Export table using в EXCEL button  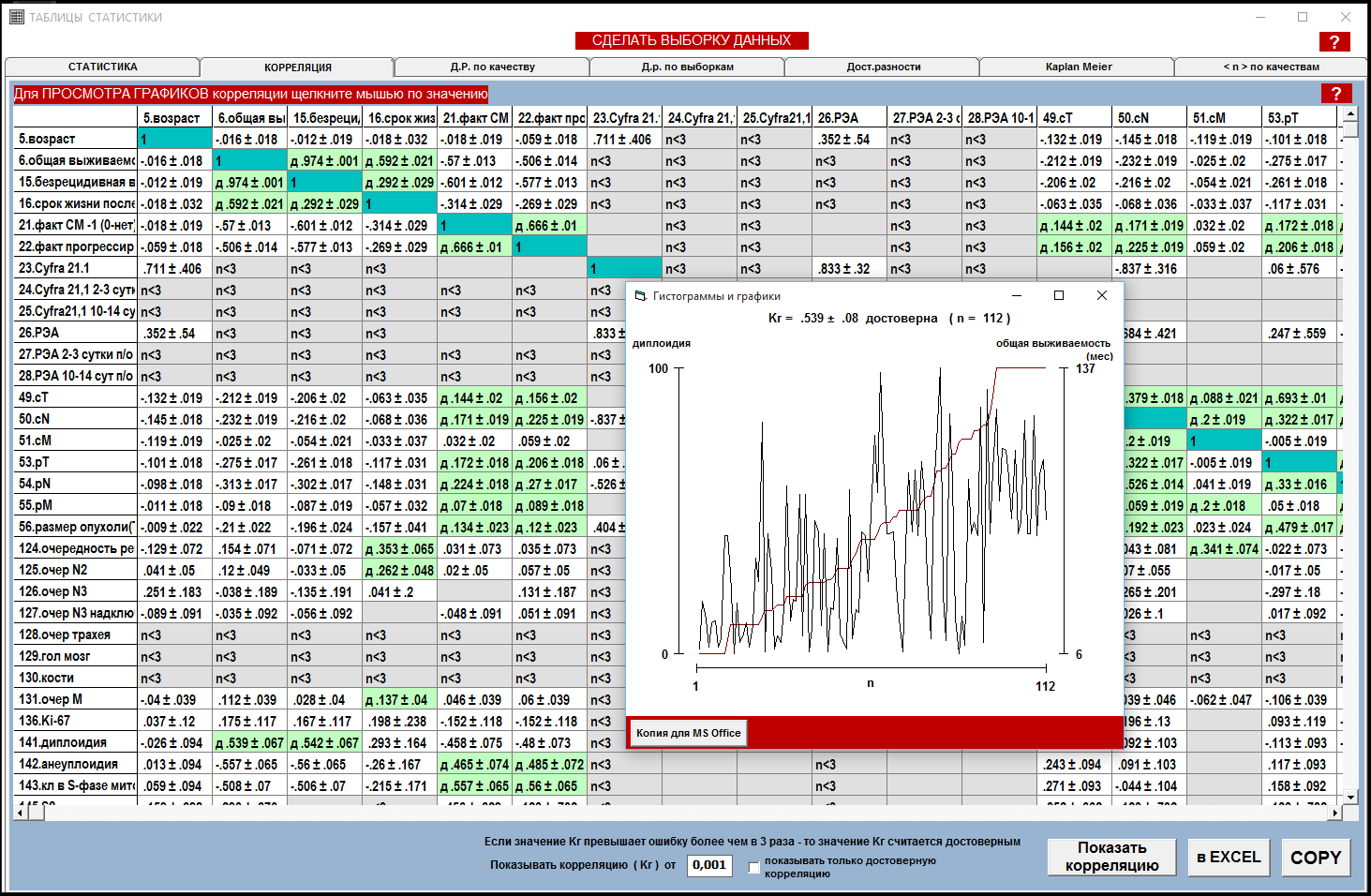1229,857
